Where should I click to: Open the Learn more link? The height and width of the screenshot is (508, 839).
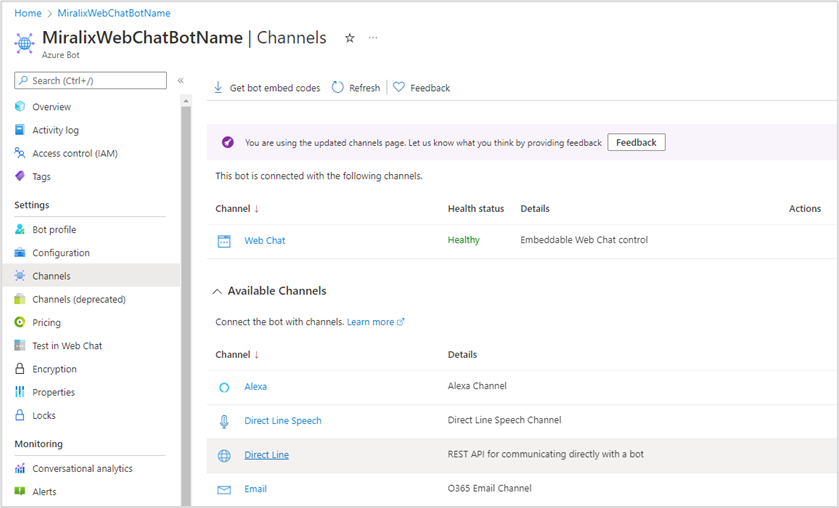[x=376, y=322]
